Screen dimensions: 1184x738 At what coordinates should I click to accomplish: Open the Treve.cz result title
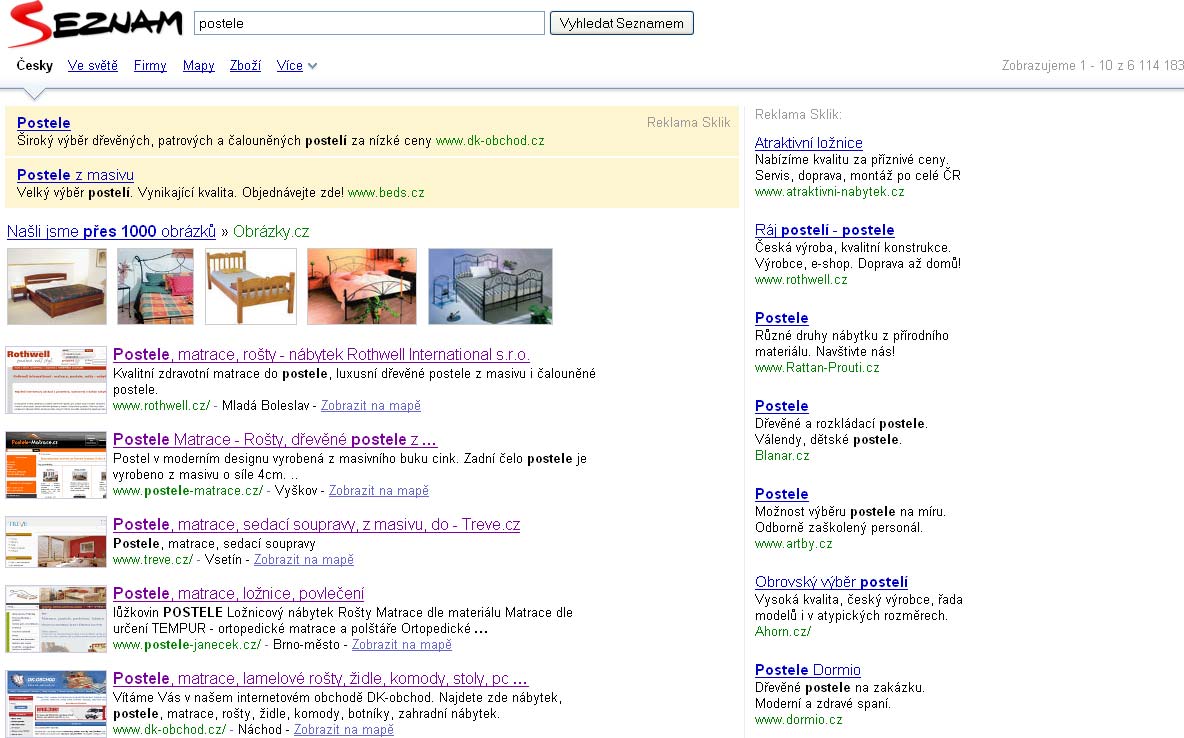tap(316, 524)
